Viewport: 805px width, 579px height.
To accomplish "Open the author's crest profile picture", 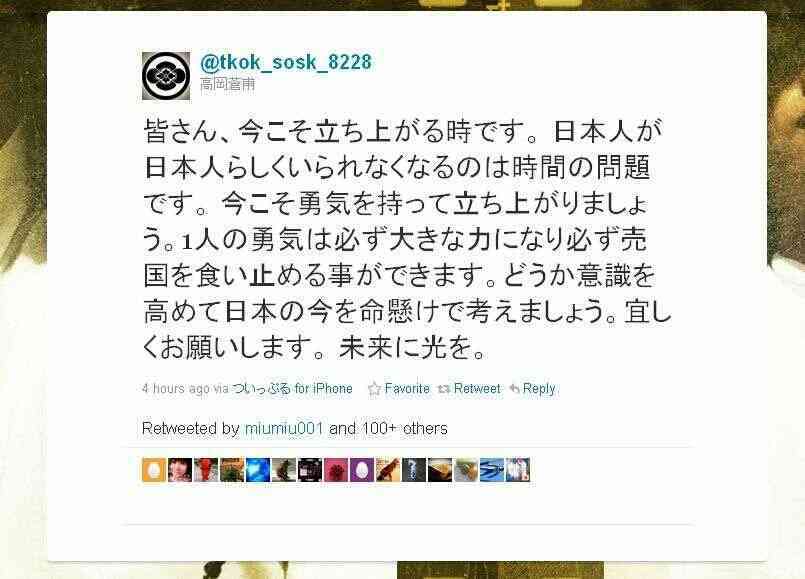I will coord(166,75).
